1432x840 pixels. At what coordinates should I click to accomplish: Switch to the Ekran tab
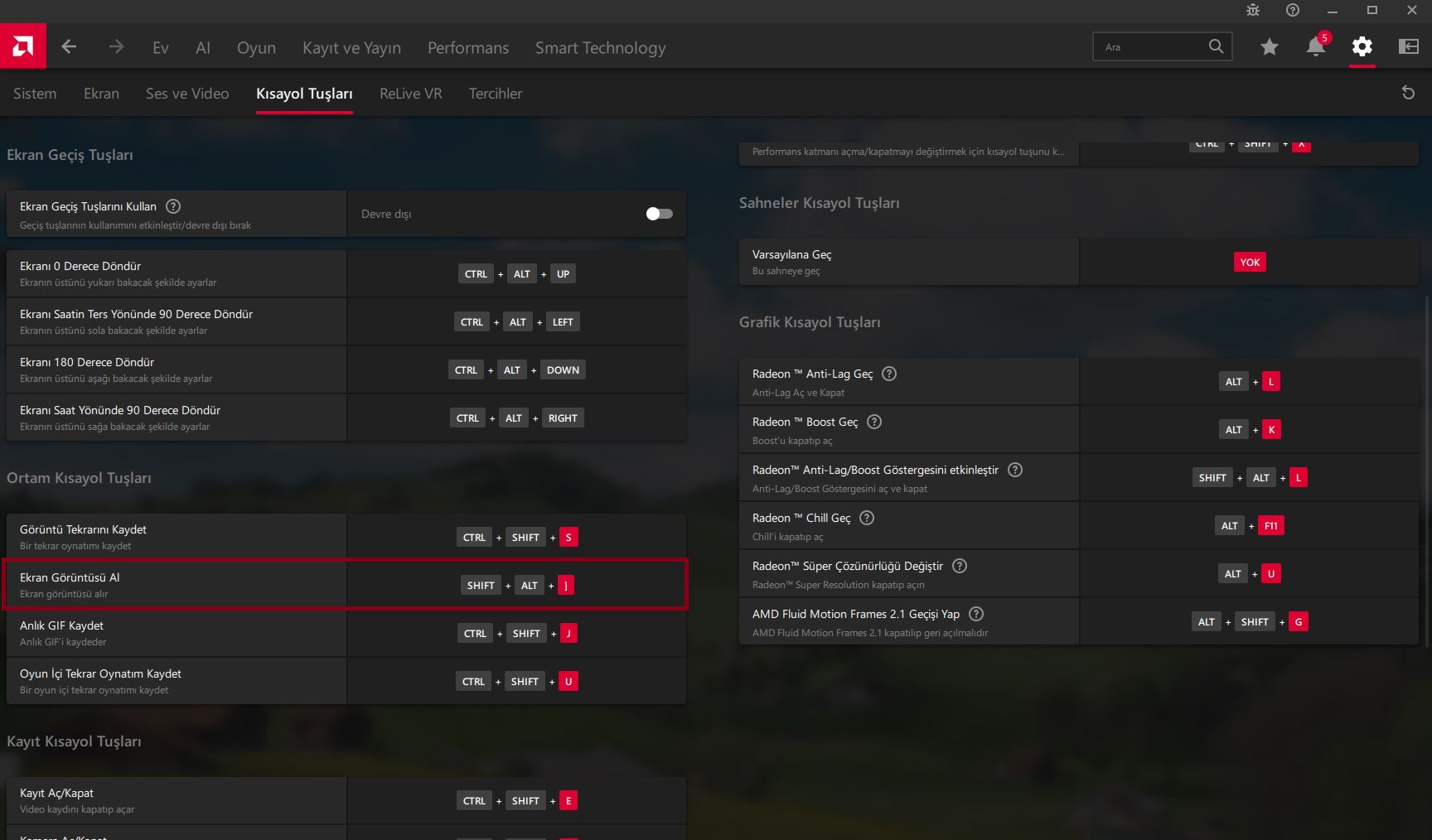point(101,94)
